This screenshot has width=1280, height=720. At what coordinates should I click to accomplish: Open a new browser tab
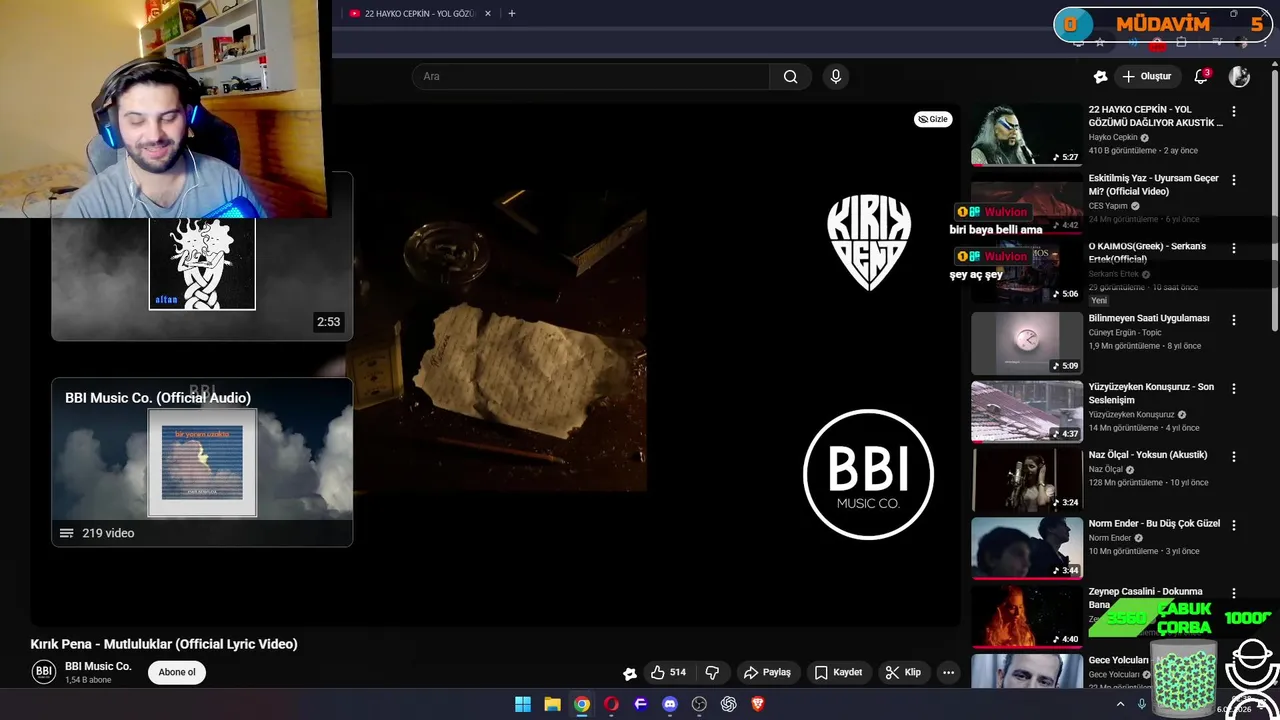pos(512,14)
